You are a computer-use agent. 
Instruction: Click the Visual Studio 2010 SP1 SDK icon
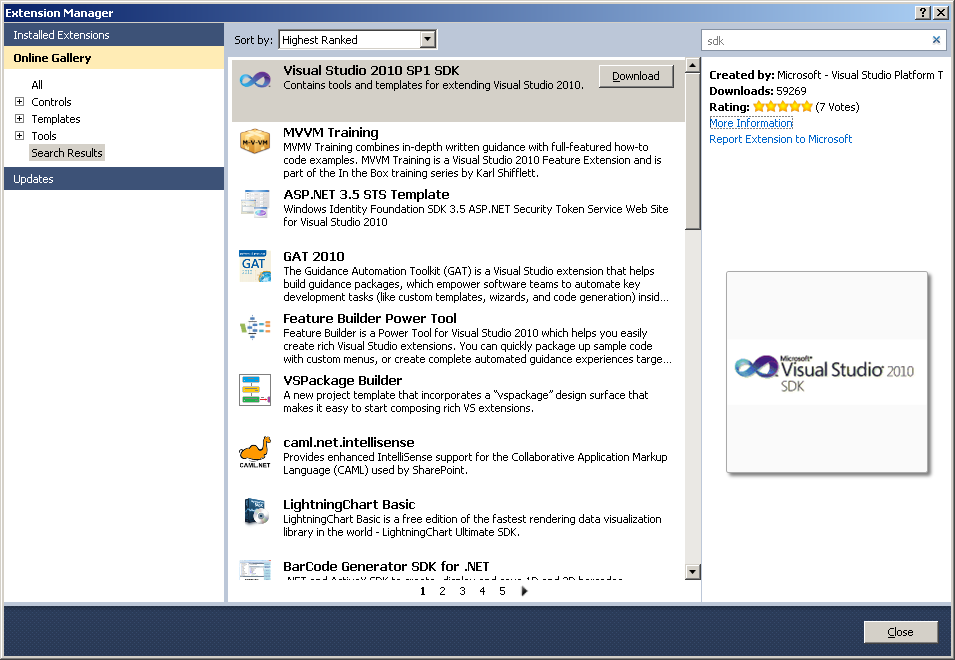(255, 80)
